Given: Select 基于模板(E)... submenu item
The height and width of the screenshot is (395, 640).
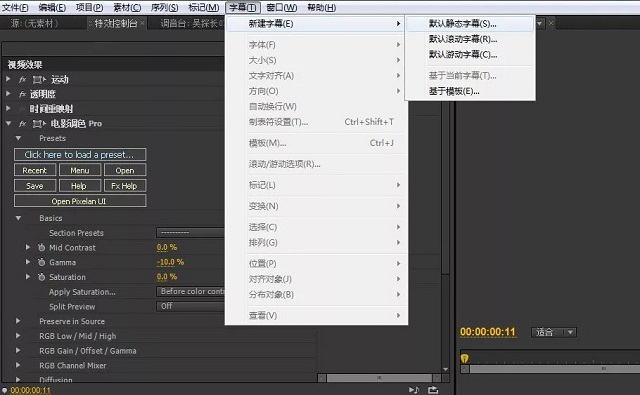Looking at the screenshot, I should point(470,91).
